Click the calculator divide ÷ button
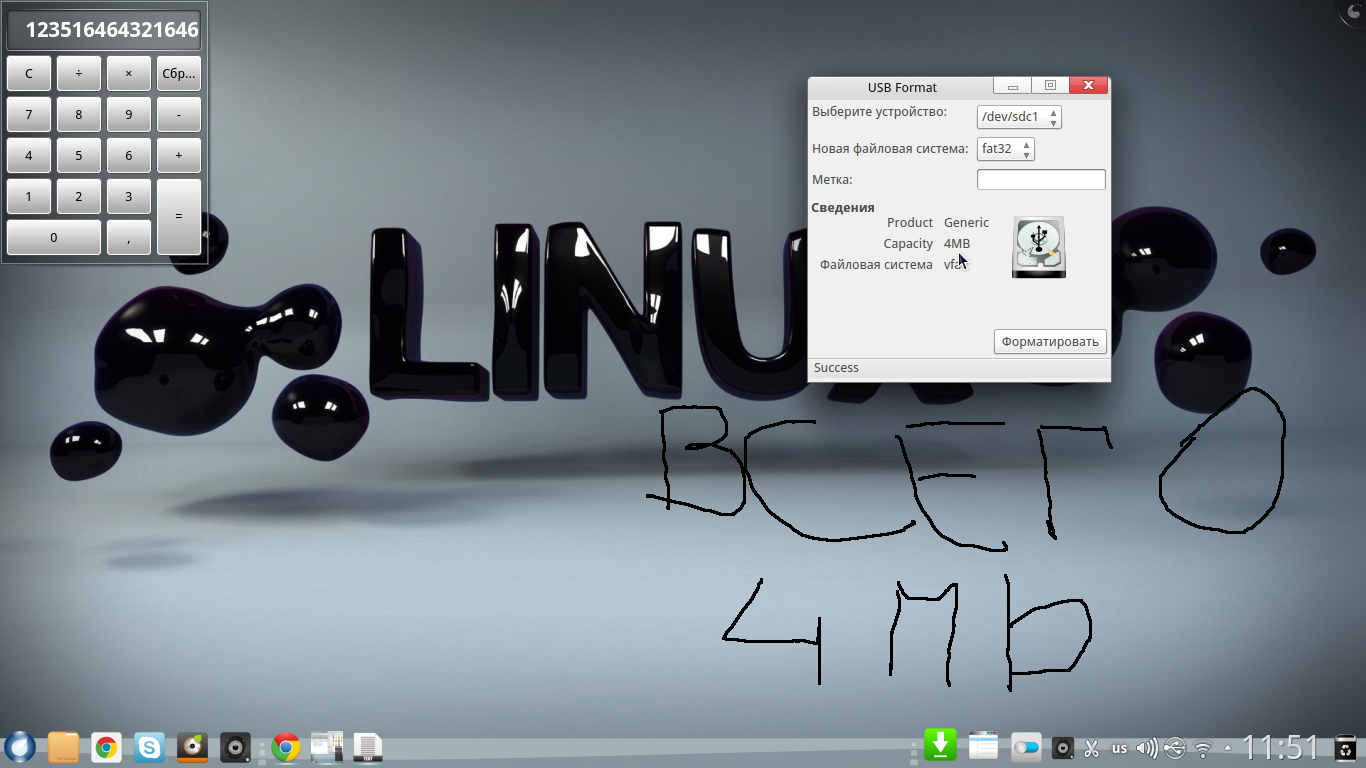1366x768 pixels. (x=79, y=73)
